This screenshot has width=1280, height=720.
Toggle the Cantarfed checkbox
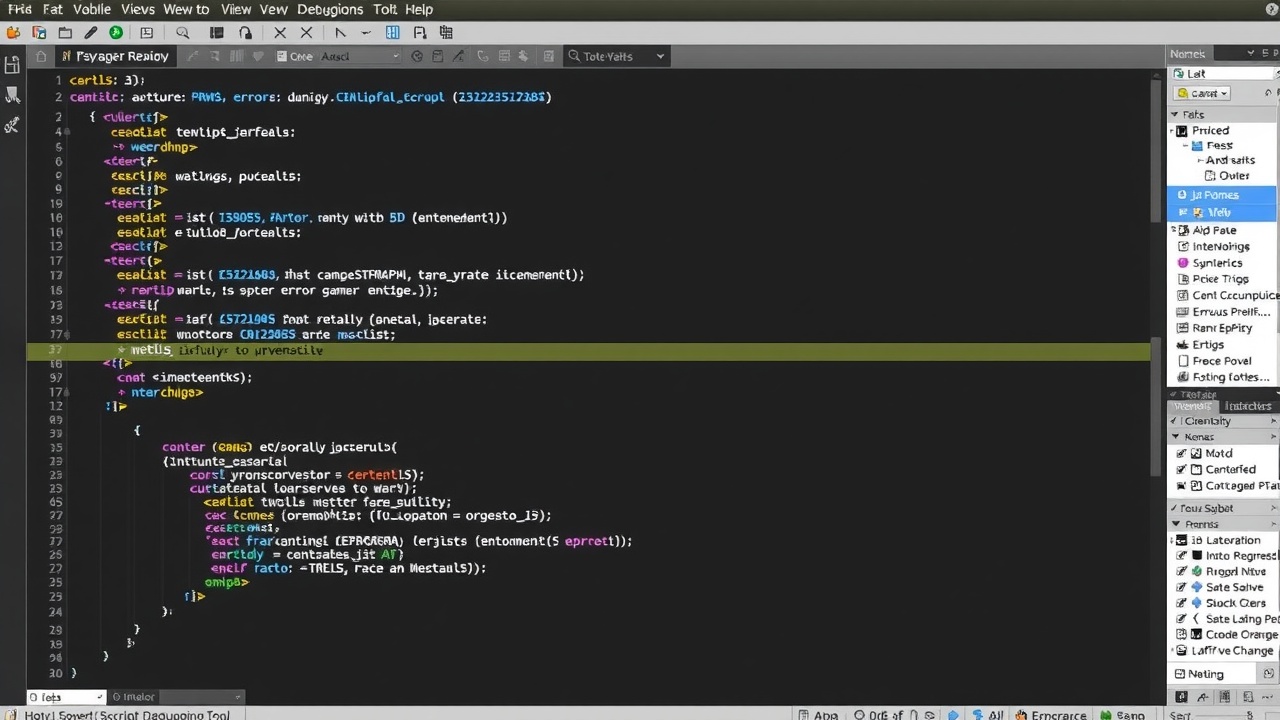[x=1182, y=469]
